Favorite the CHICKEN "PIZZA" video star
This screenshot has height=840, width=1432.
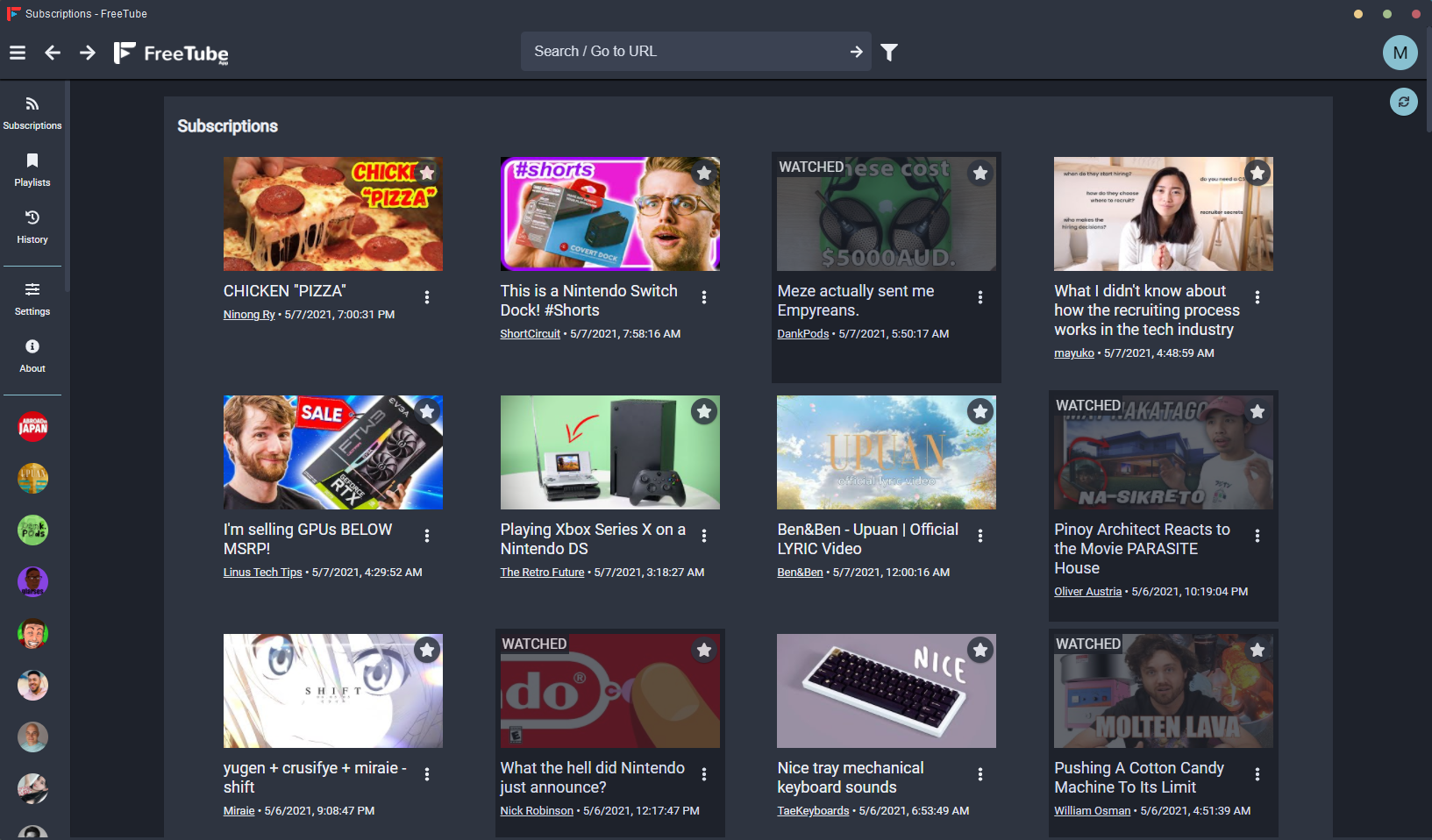coord(427,173)
